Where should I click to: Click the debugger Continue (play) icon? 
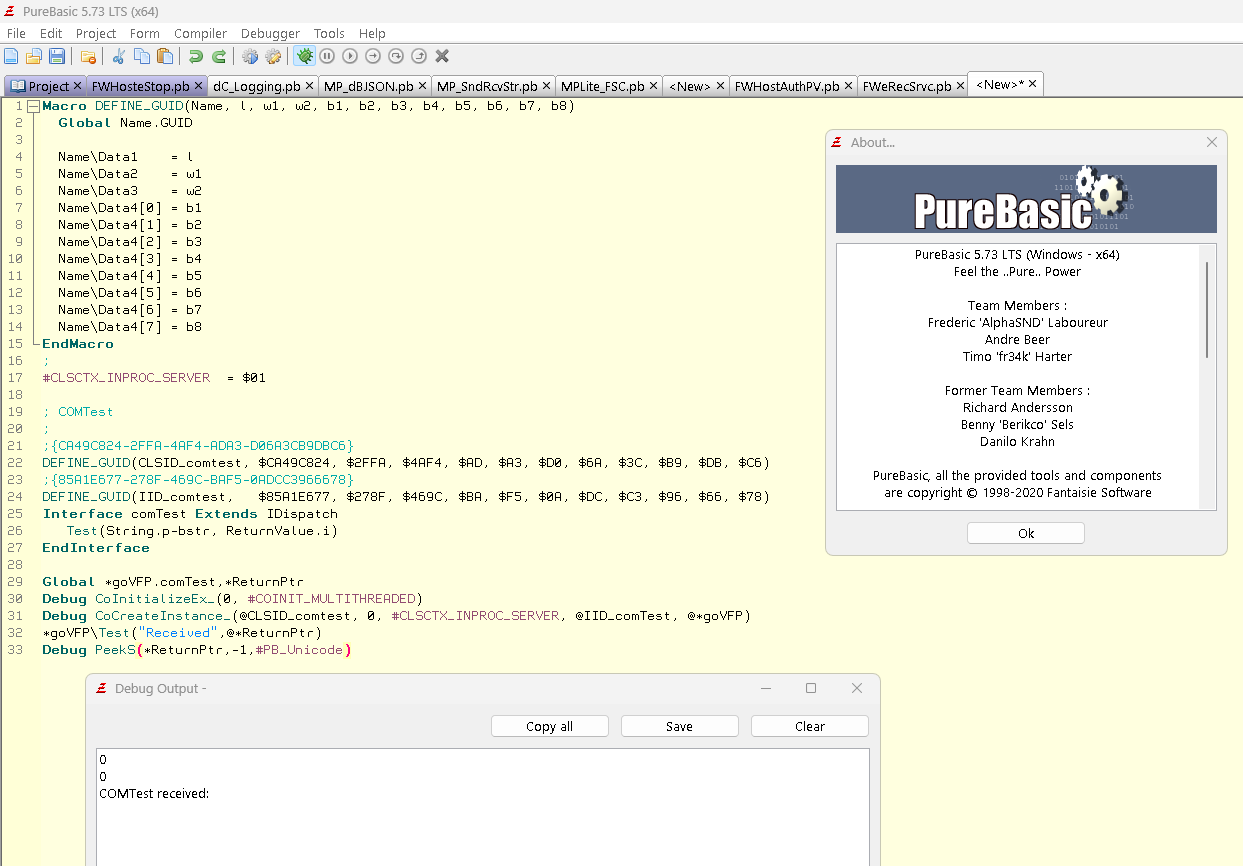click(350, 56)
